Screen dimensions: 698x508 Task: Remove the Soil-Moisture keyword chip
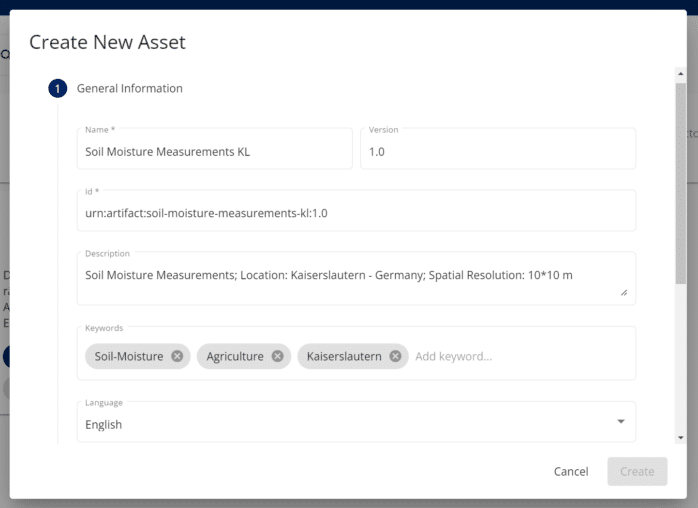[x=177, y=356]
